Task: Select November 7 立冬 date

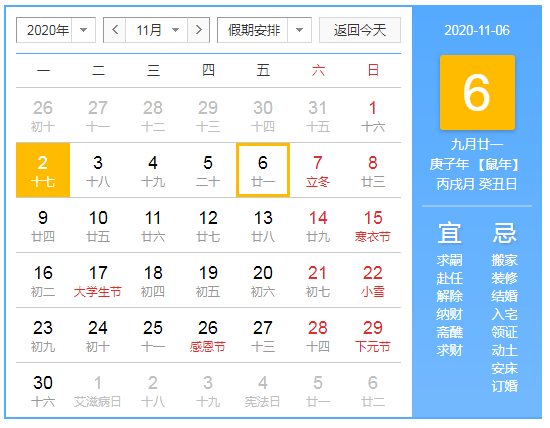Action: [318, 170]
